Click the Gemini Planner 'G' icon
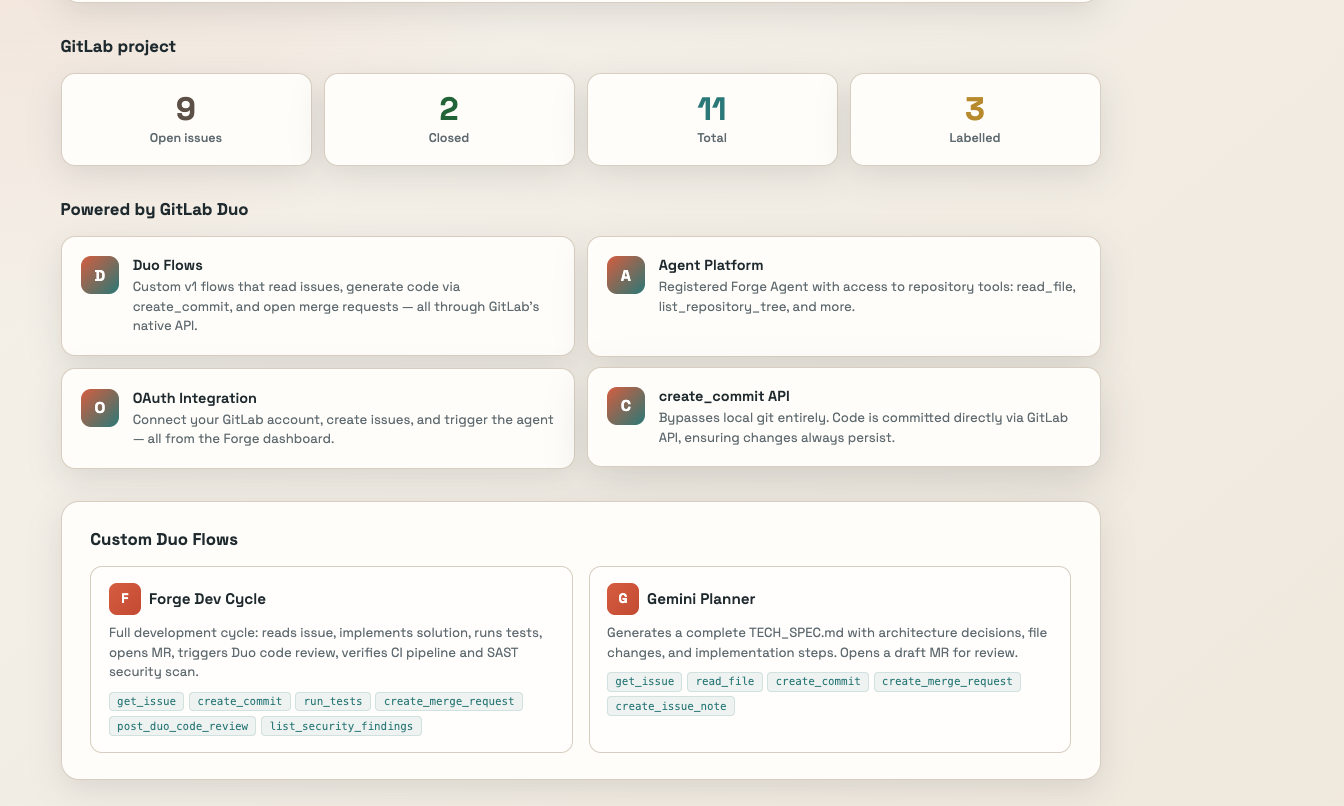Screen dimensions: 1344x806 623,599
